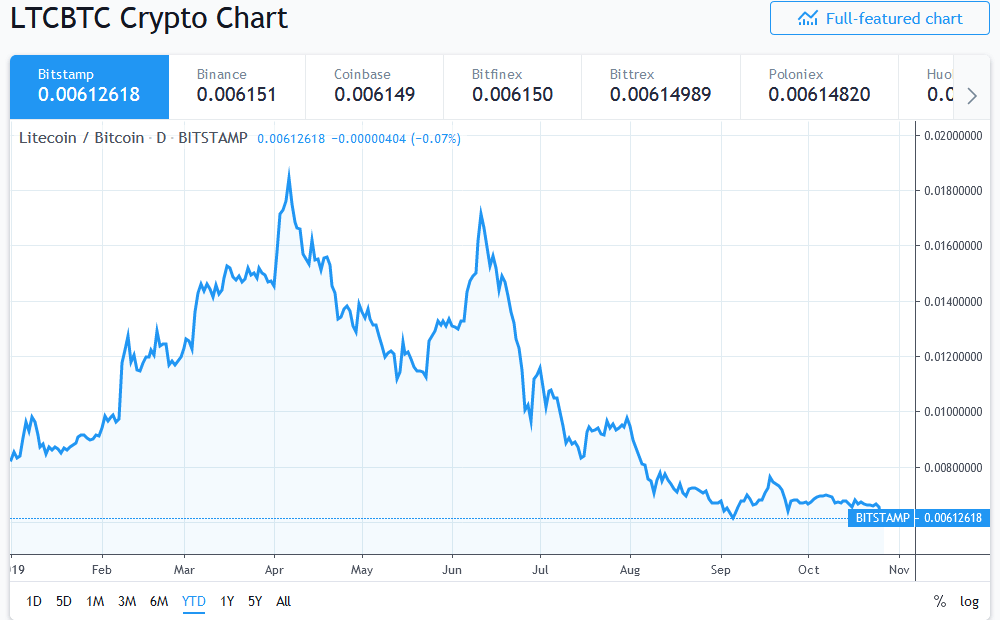Select the Bittrex exchange tab
This screenshot has width=1000, height=620.
(660, 87)
